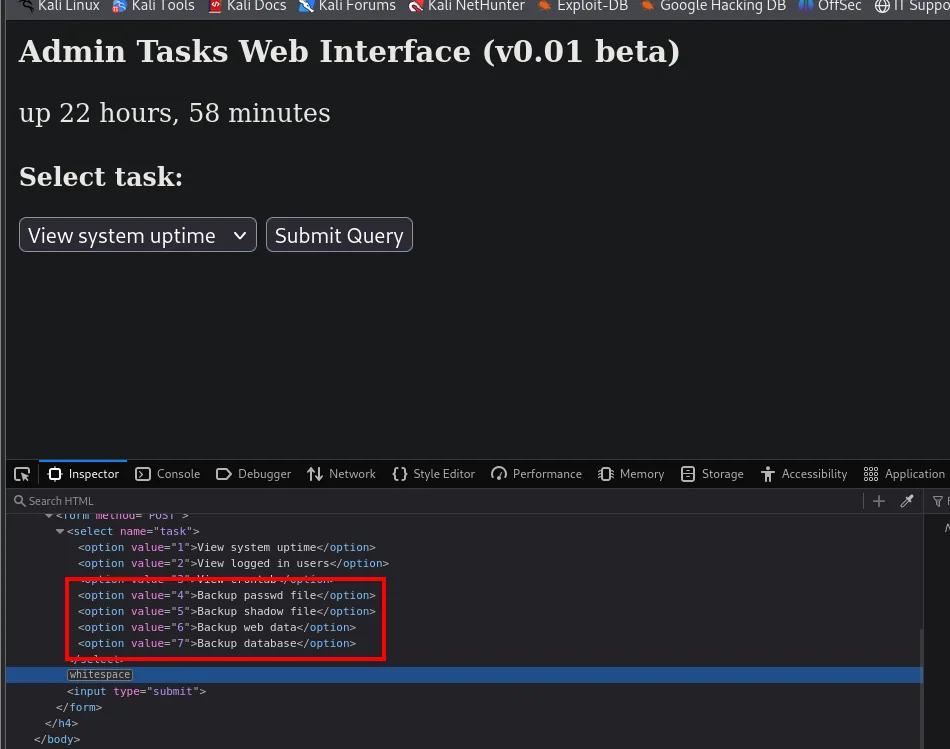Viewport: 950px width, 749px height.
Task: Collapse the form element node
Action: click(48, 516)
